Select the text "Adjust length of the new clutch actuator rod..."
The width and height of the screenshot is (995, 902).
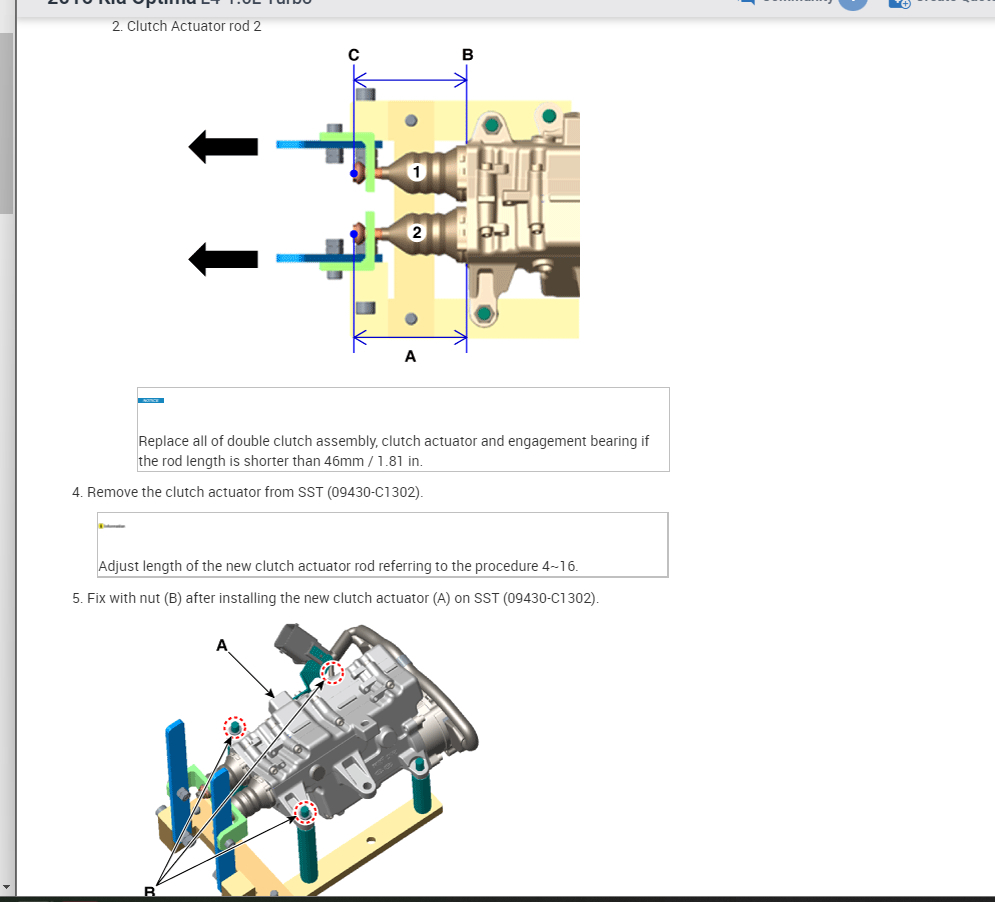coord(338,566)
